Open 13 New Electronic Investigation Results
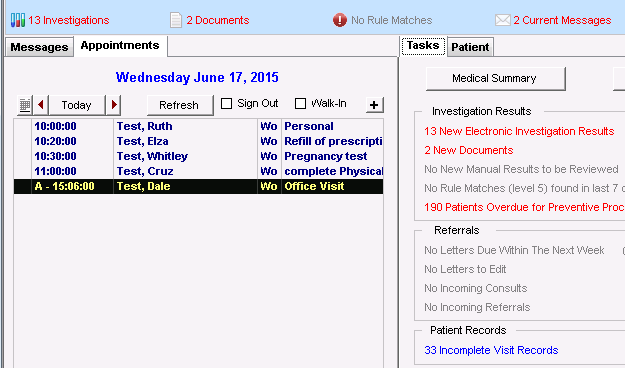 pyautogui.click(x=519, y=131)
